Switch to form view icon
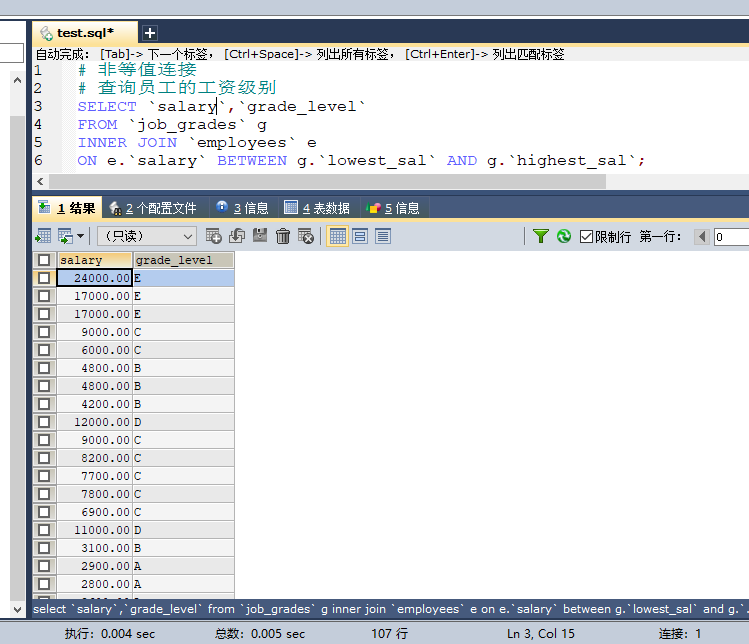The width and height of the screenshot is (749, 644). point(360,236)
